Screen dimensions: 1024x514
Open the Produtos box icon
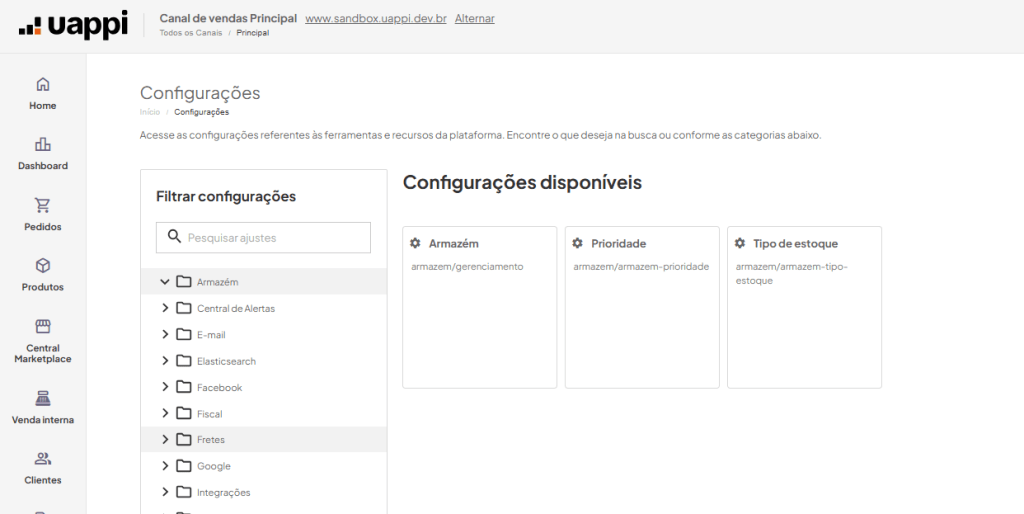click(42, 266)
